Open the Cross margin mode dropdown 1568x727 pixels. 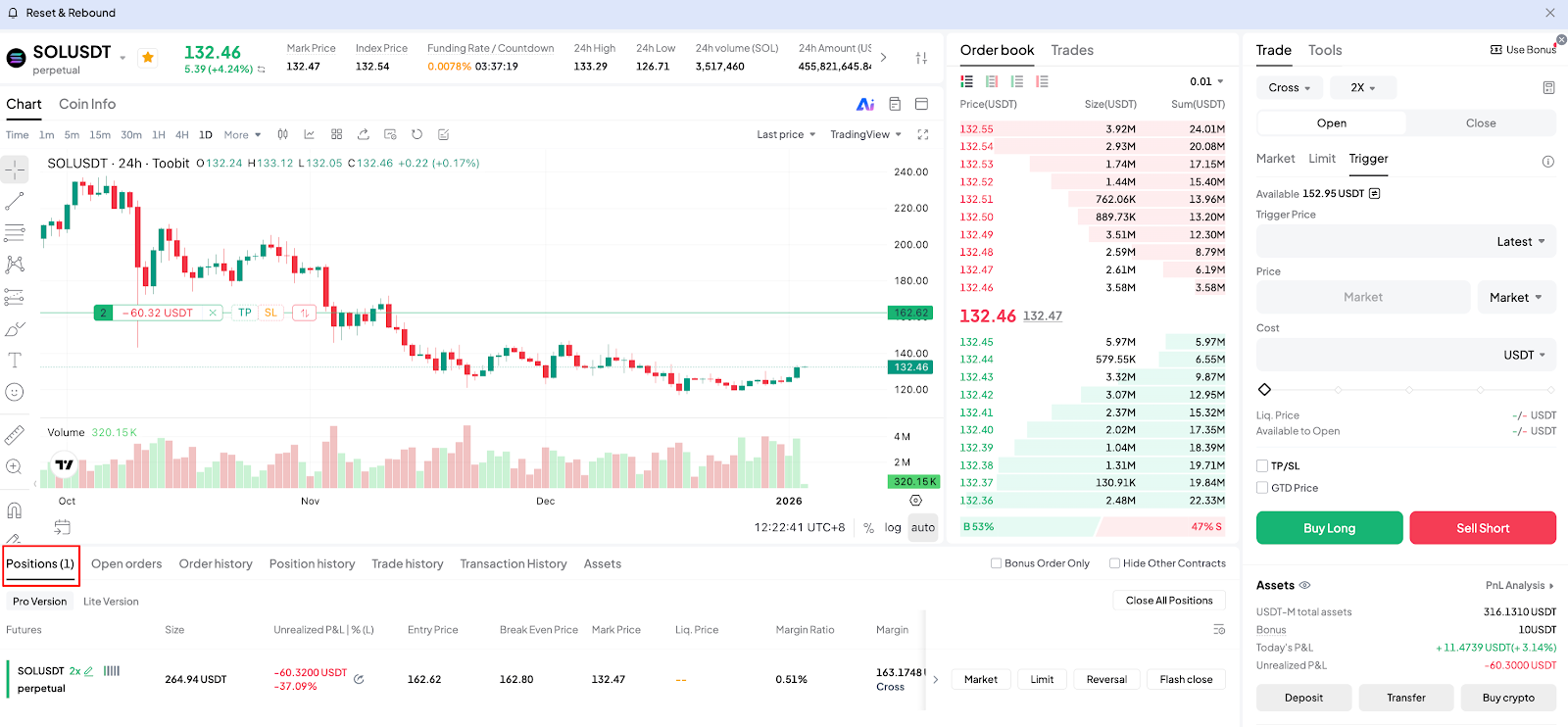tap(1290, 88)
